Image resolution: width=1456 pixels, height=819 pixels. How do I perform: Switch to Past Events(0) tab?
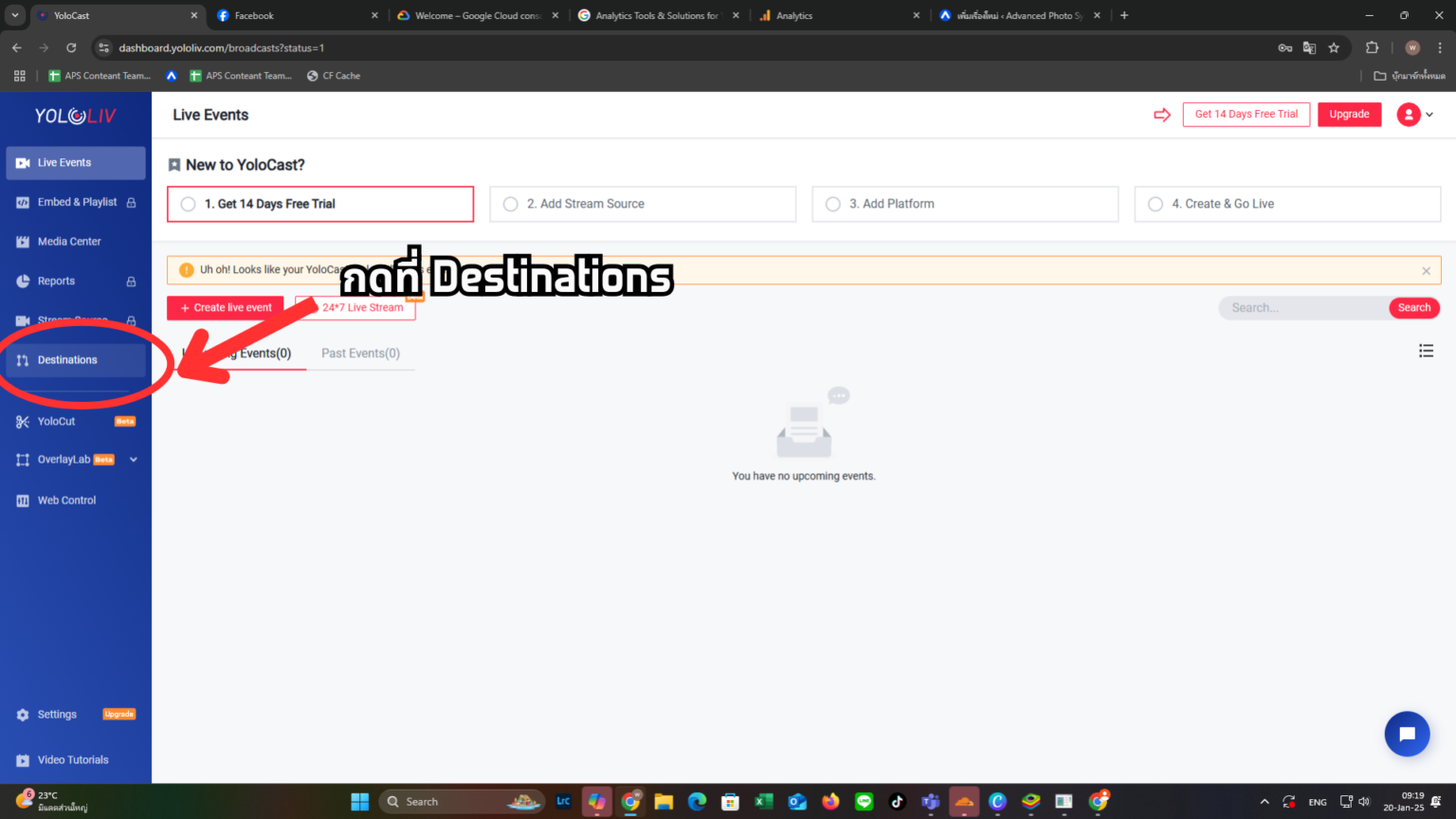click(x=360, y=354)
